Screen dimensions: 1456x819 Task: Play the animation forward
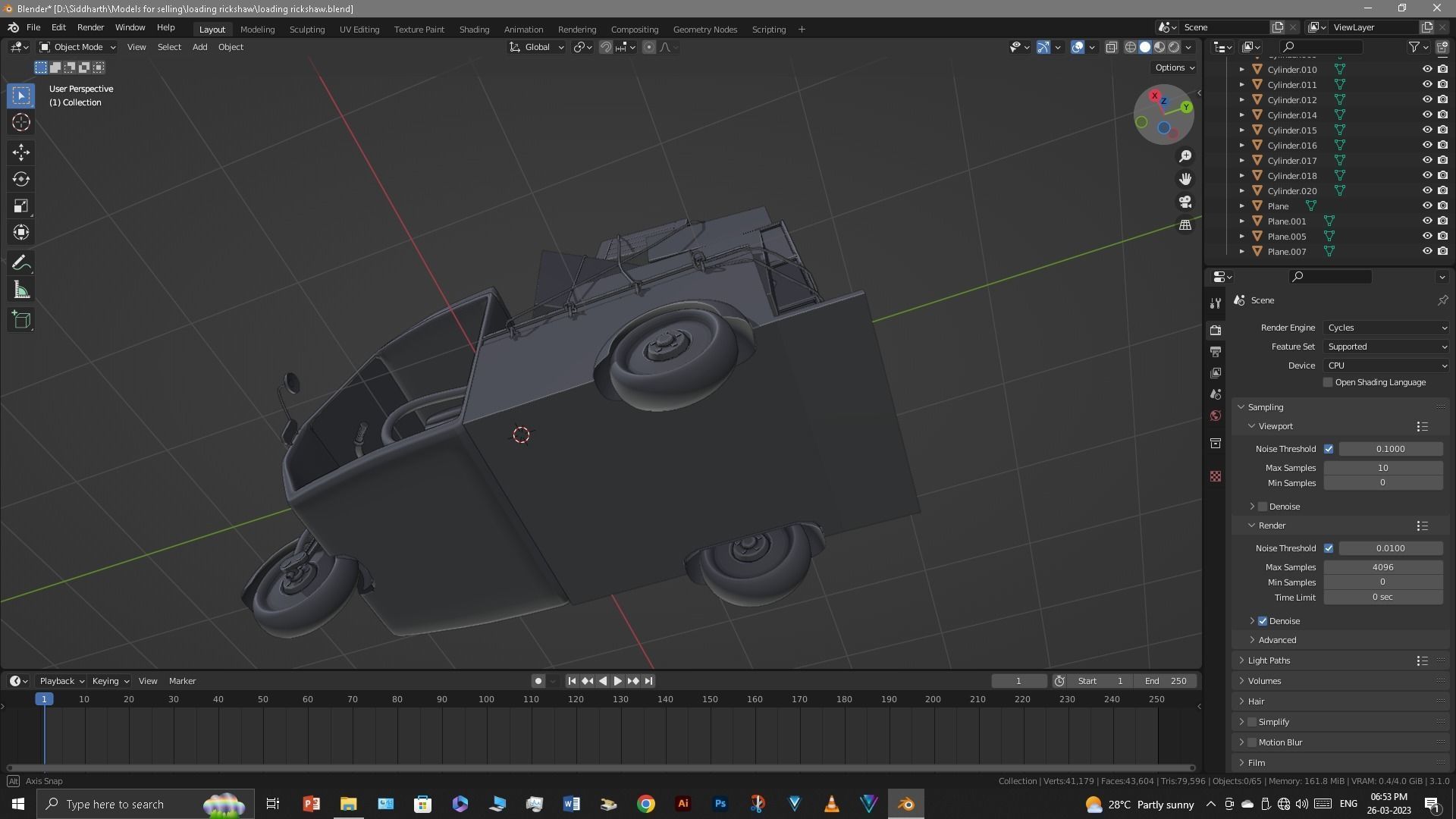coord(618,681)
